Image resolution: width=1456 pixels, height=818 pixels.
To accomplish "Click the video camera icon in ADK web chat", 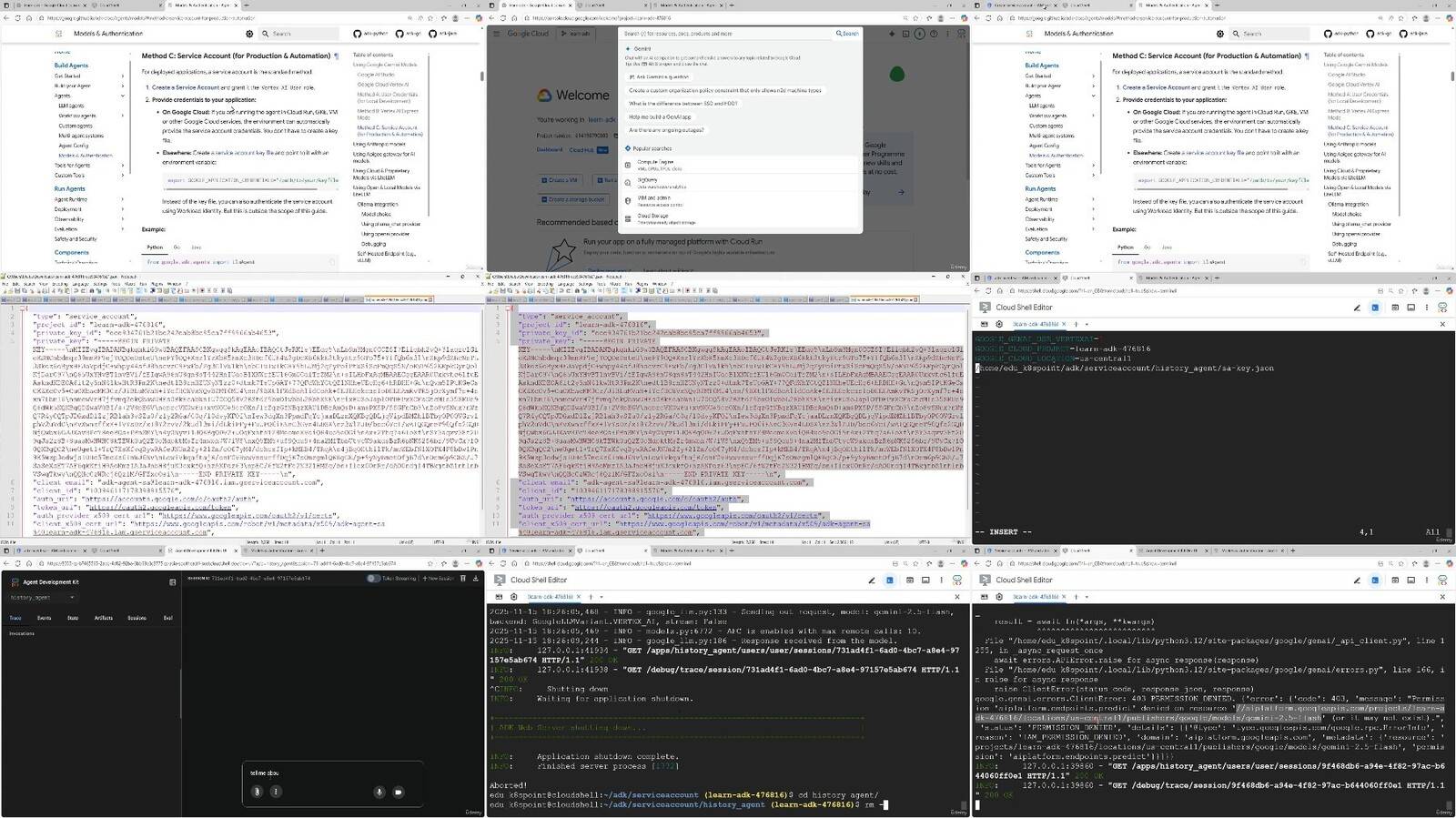I will coord(399,792).
